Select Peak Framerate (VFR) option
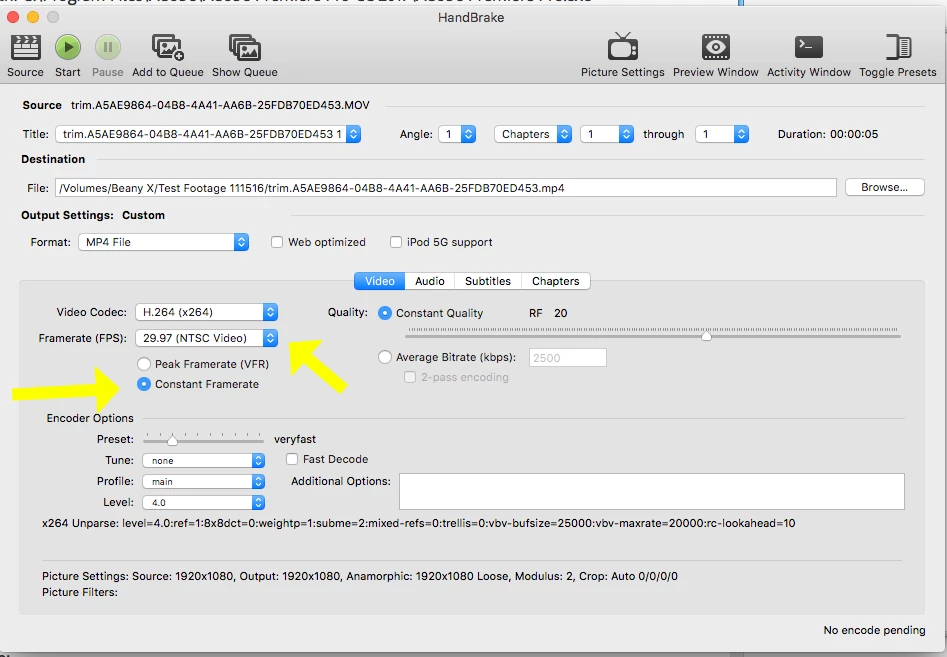This screenshot has height=657, width=947. (144, 364)
